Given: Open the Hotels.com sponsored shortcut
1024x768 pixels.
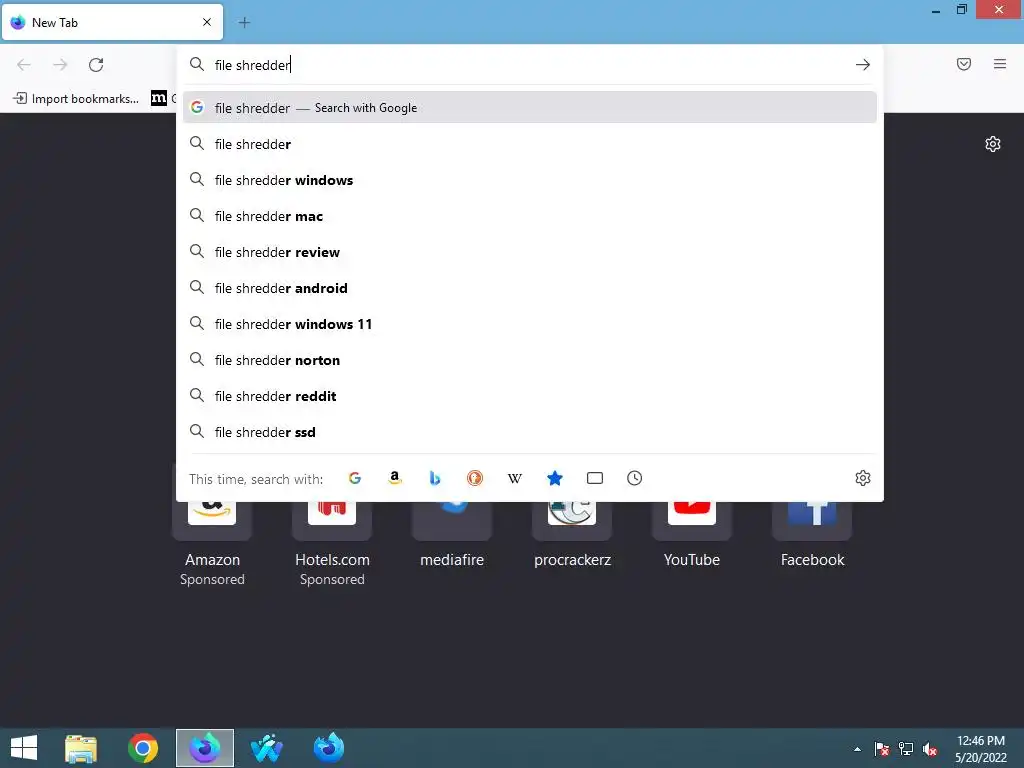Looking at the screenshot, I should pos(332,542).
